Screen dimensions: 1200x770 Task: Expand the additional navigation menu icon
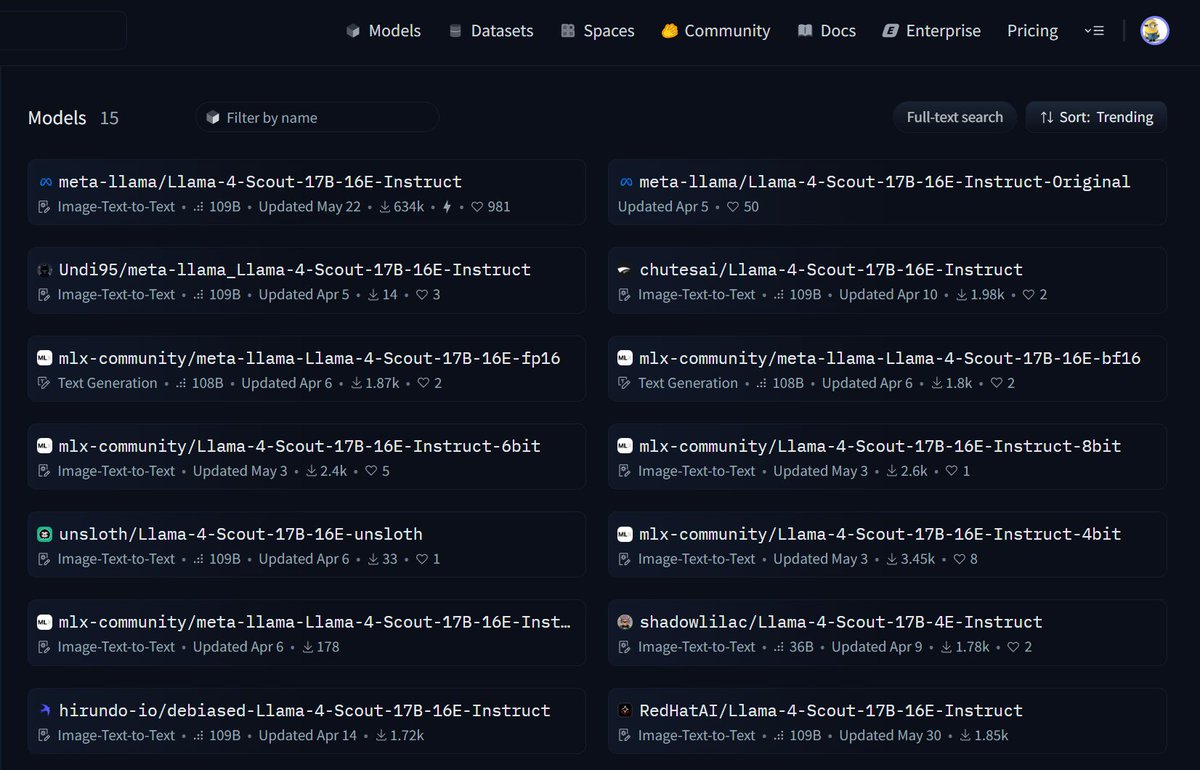point(1094,31)
